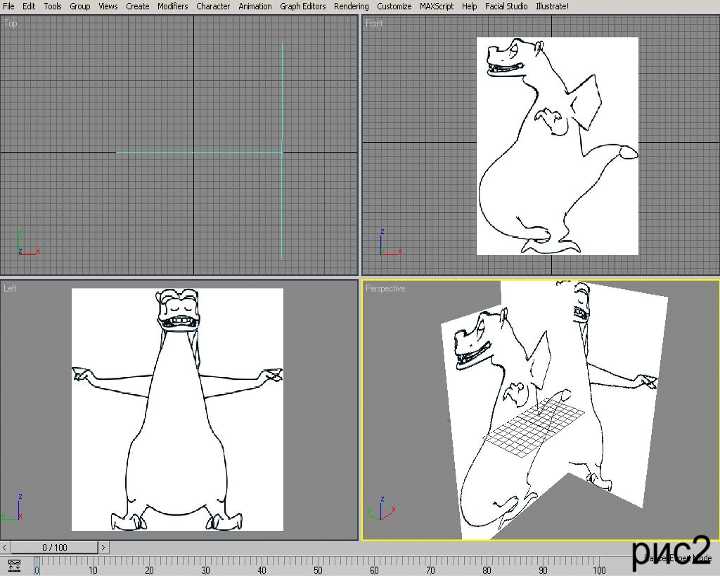Image resolution: width=720 pixels, height=576 pixels.
Task: Open the Create menu
Action: [137, 6]
